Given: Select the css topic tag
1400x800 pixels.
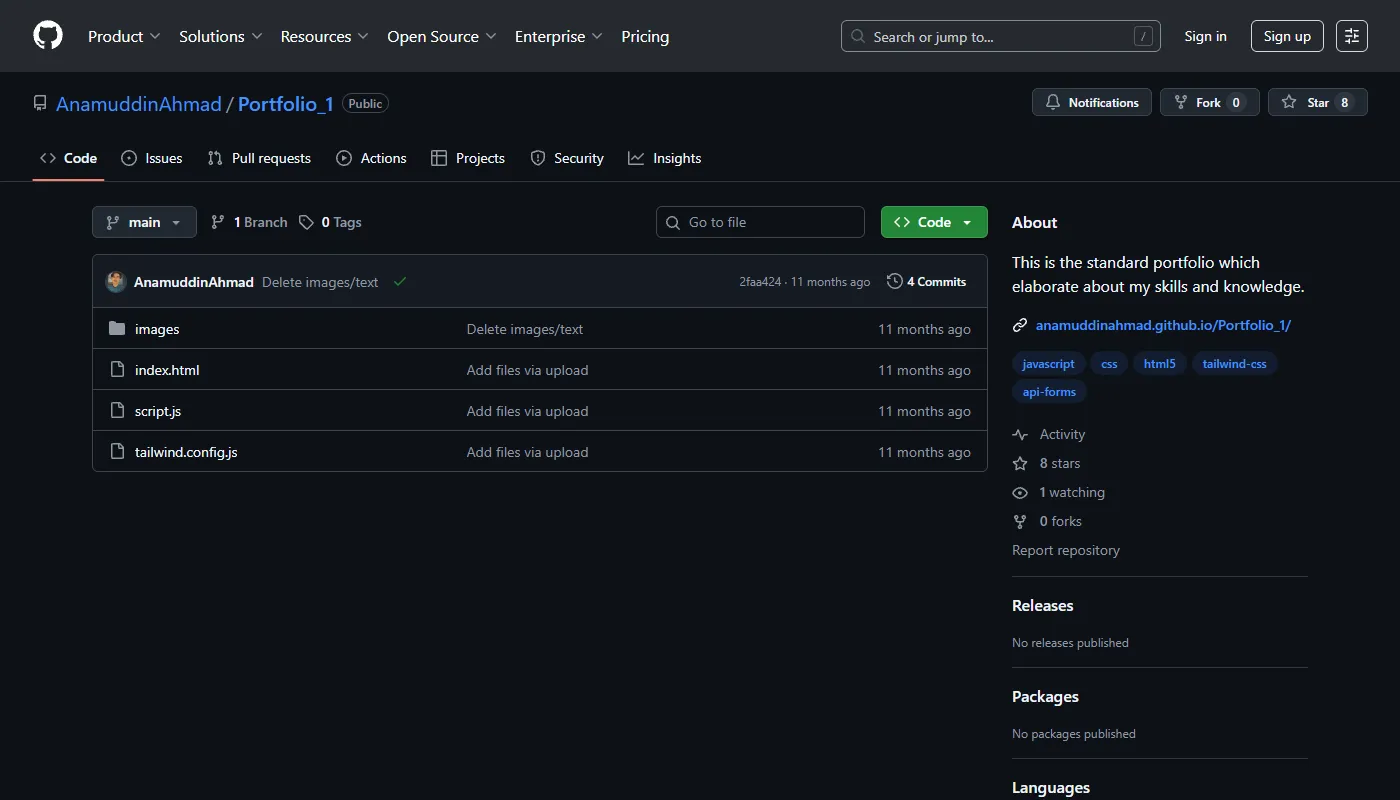Looking at the screenshot, I should pyautogui.click(x=1109, y=363).
